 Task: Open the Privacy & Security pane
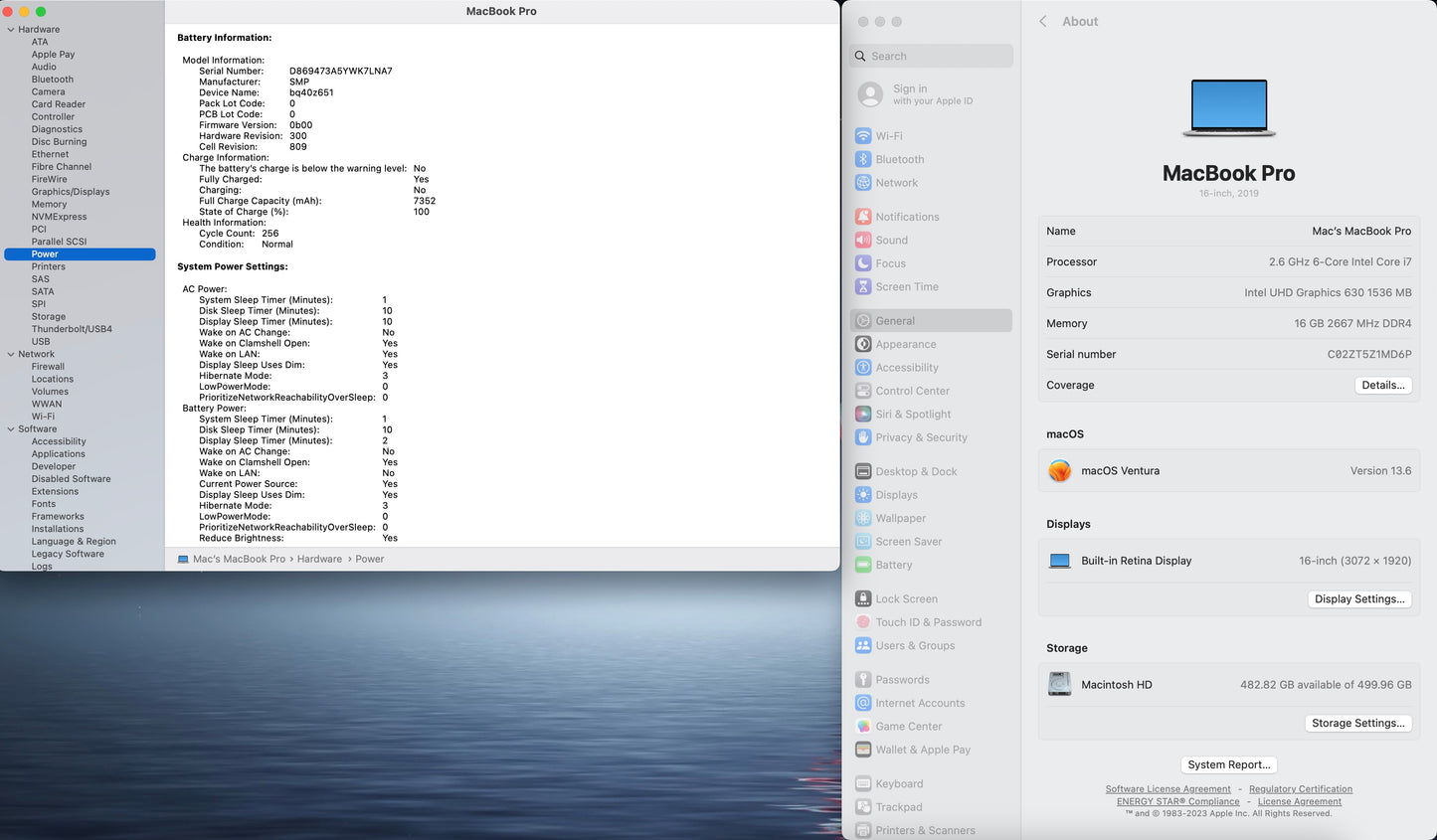921,437
